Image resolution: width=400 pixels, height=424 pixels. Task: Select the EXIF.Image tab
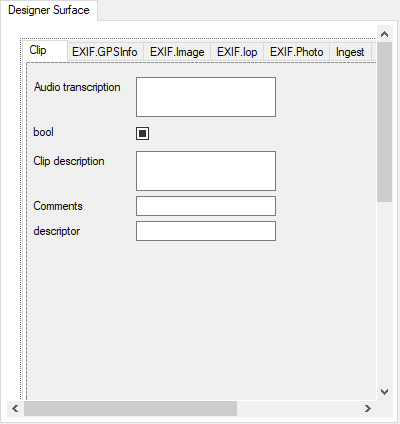[x=177, y=52]
